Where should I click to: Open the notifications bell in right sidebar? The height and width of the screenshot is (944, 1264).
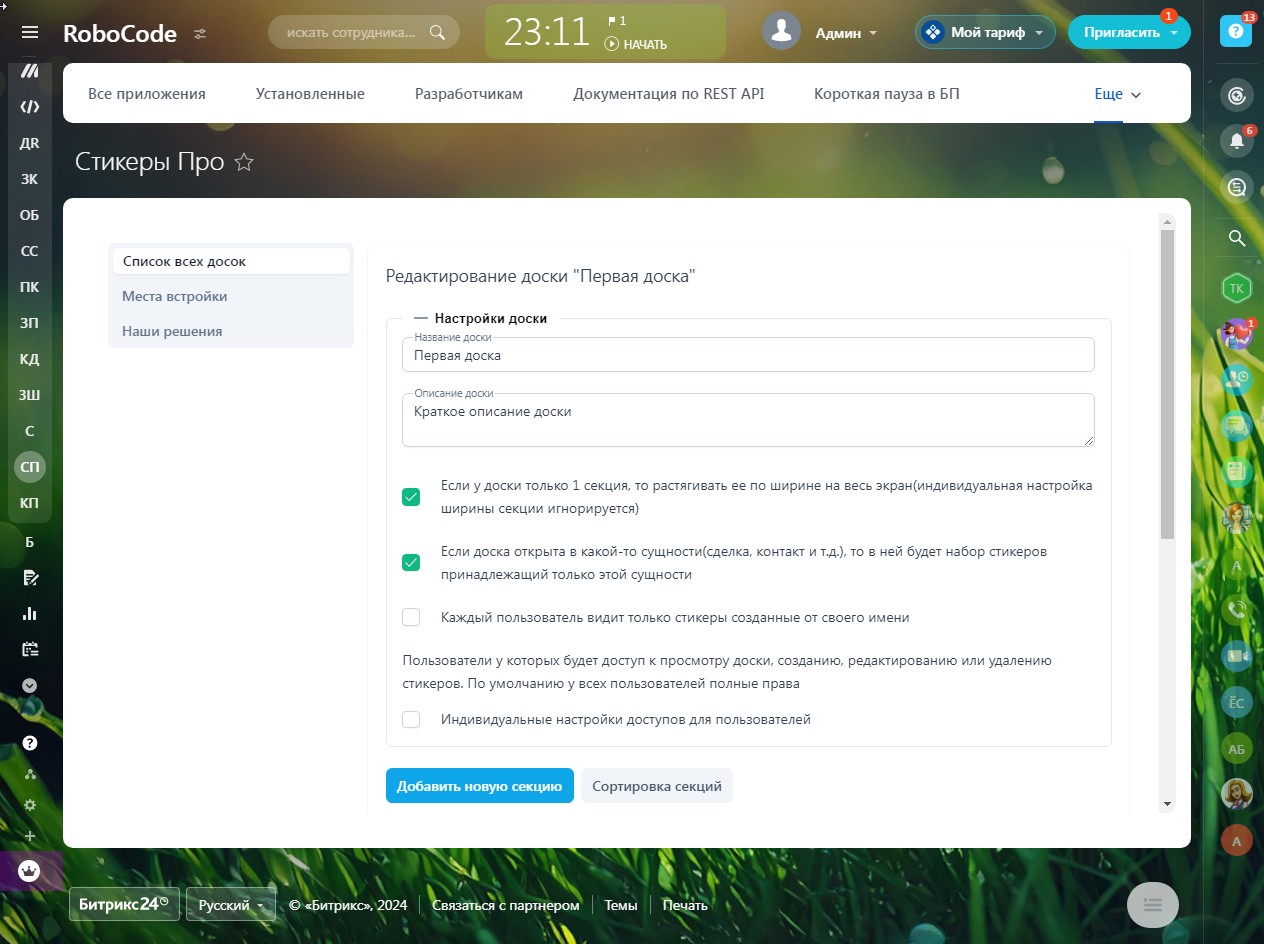click(1237, 140)
